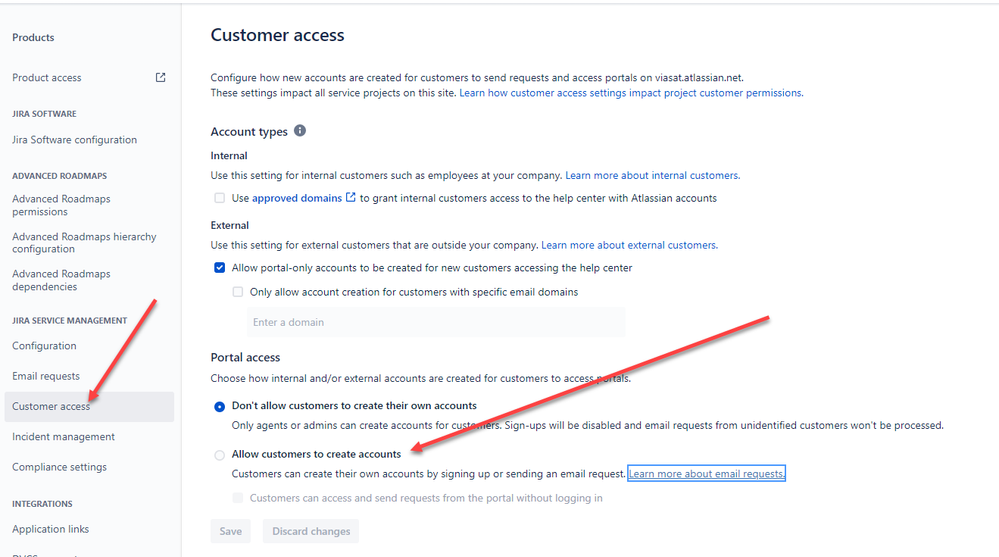The image size is (999, 557).
Task: Uncheck allow portal-only accounts checkbox
Action: coord(220,268)
